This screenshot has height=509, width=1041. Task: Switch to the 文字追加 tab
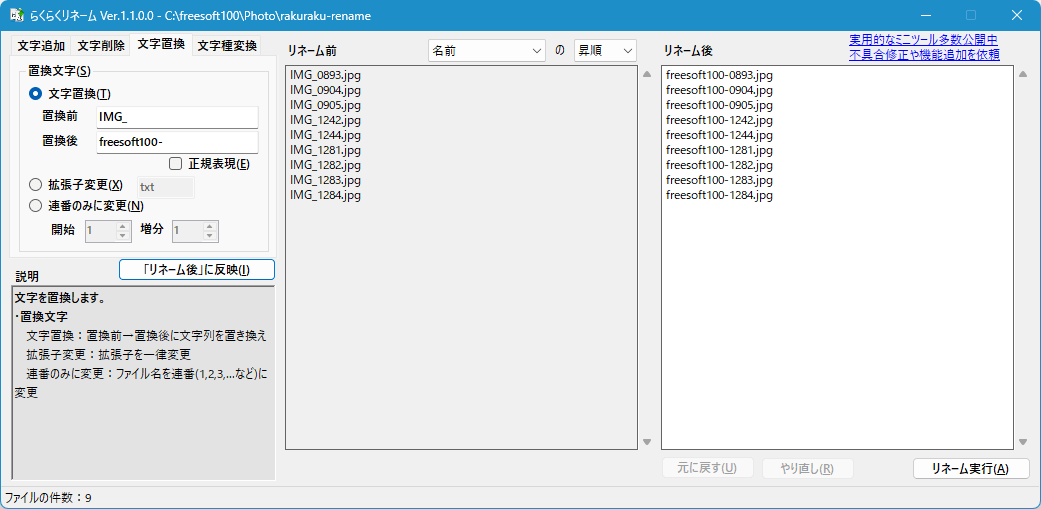click(x=41, y=46)
